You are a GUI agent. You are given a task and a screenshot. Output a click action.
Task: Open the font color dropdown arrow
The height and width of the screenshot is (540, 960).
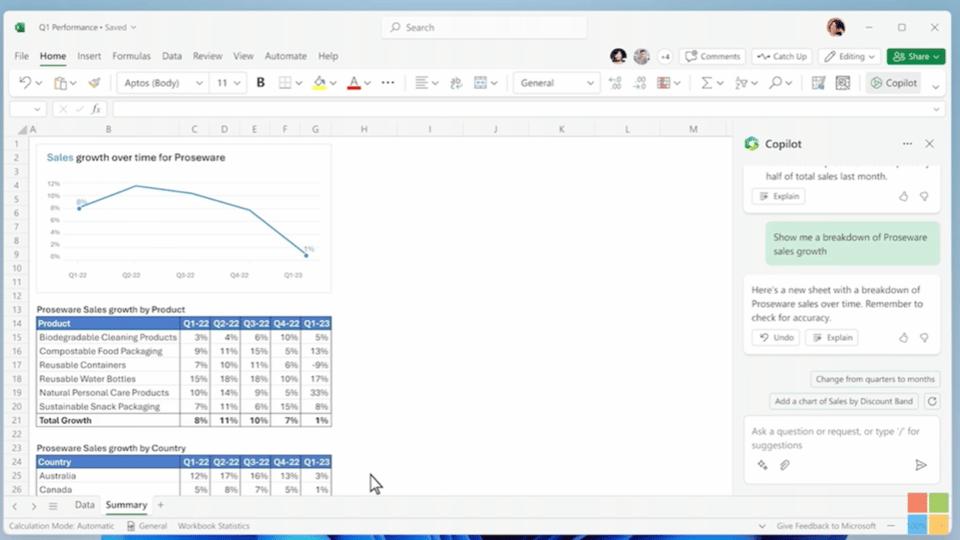click(367, 83)
